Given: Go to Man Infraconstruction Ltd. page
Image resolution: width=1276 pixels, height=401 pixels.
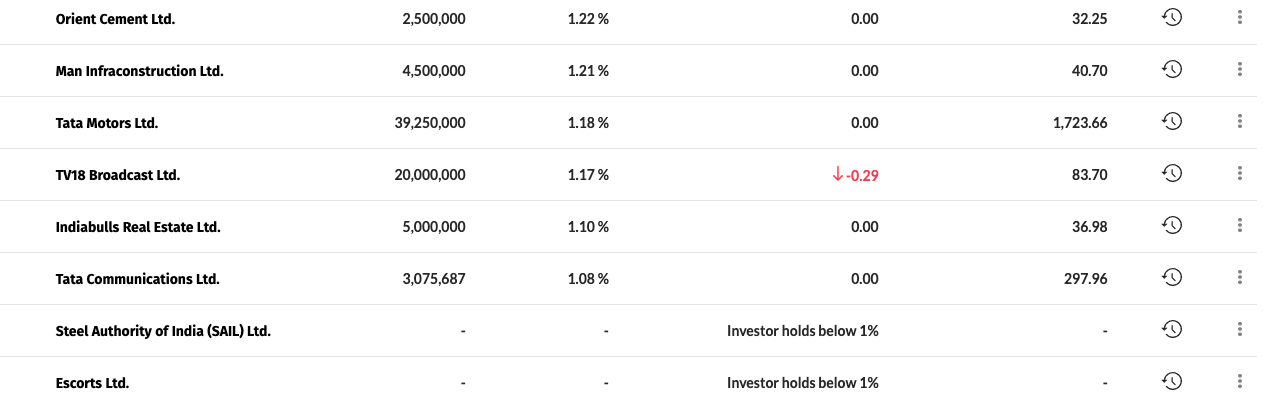Looking at the screenshot, I should [x=139, y=71].
